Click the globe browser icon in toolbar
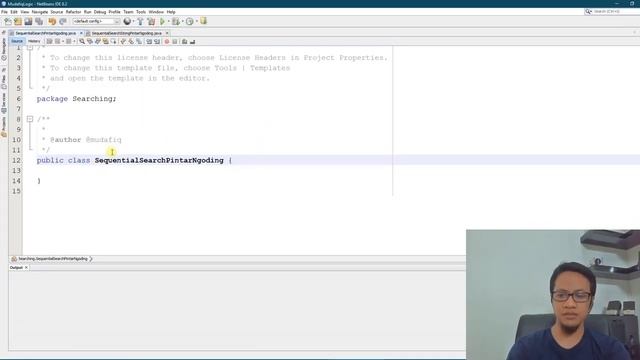Screen dimensions: 640x360 pyautogui.click(x=127, y=21)
